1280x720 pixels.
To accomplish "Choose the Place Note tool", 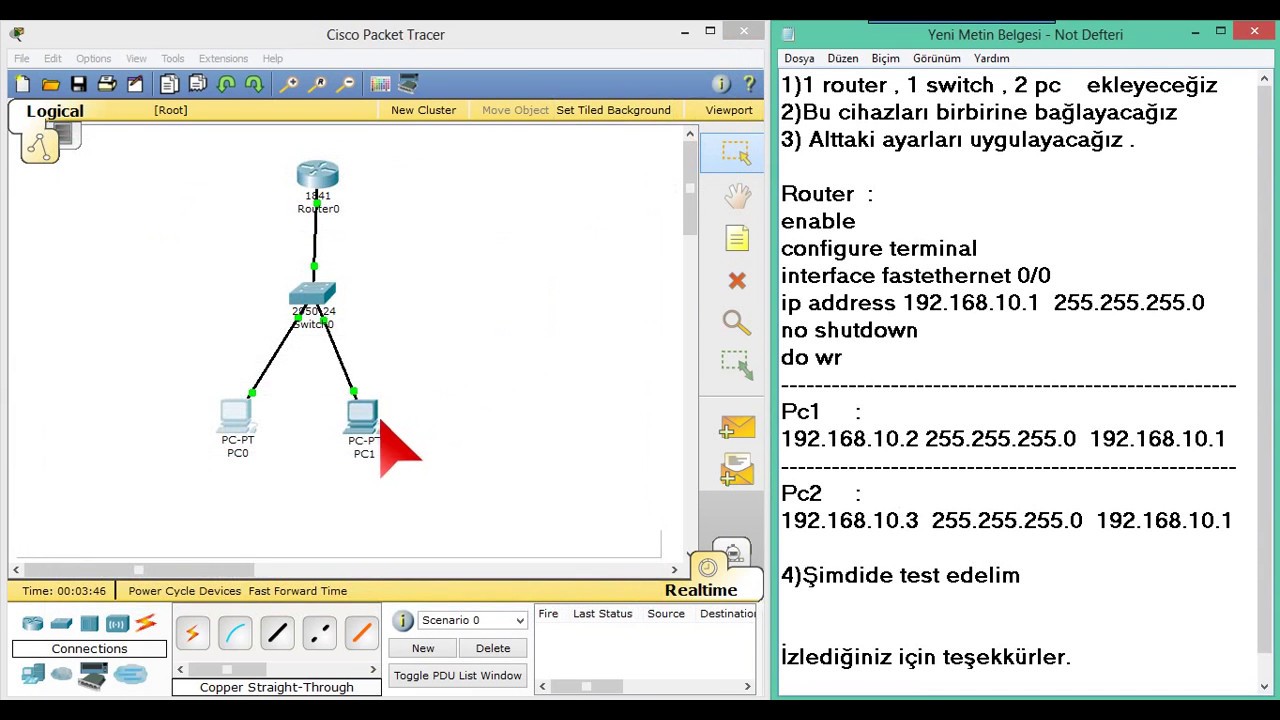I will tap(737, 238).
